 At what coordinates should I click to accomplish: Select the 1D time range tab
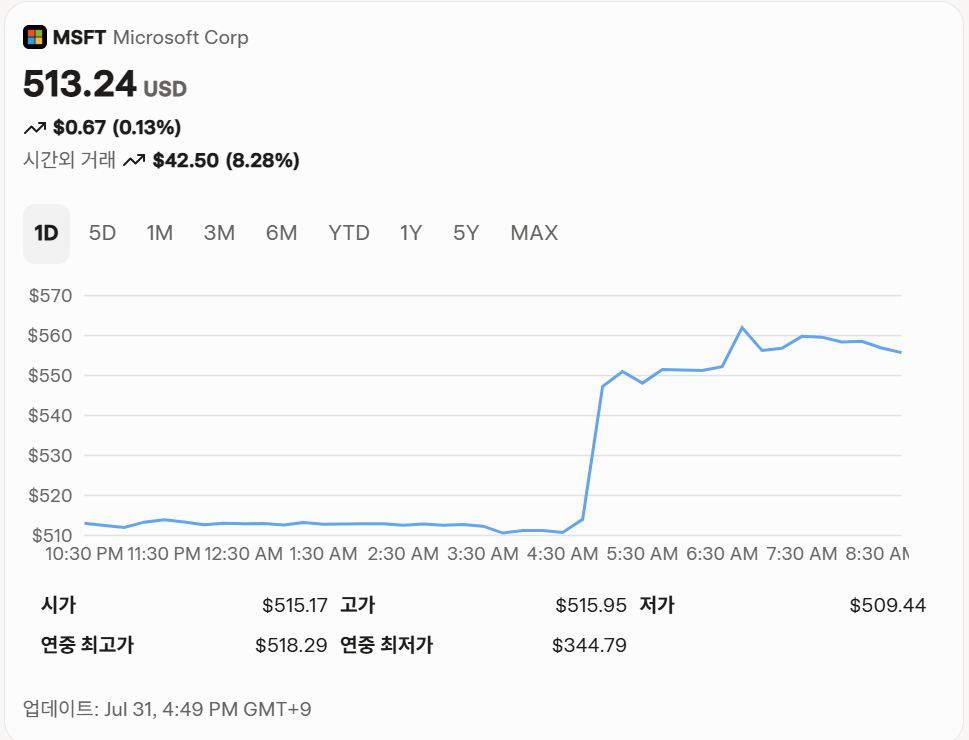[x=46, y=234]
